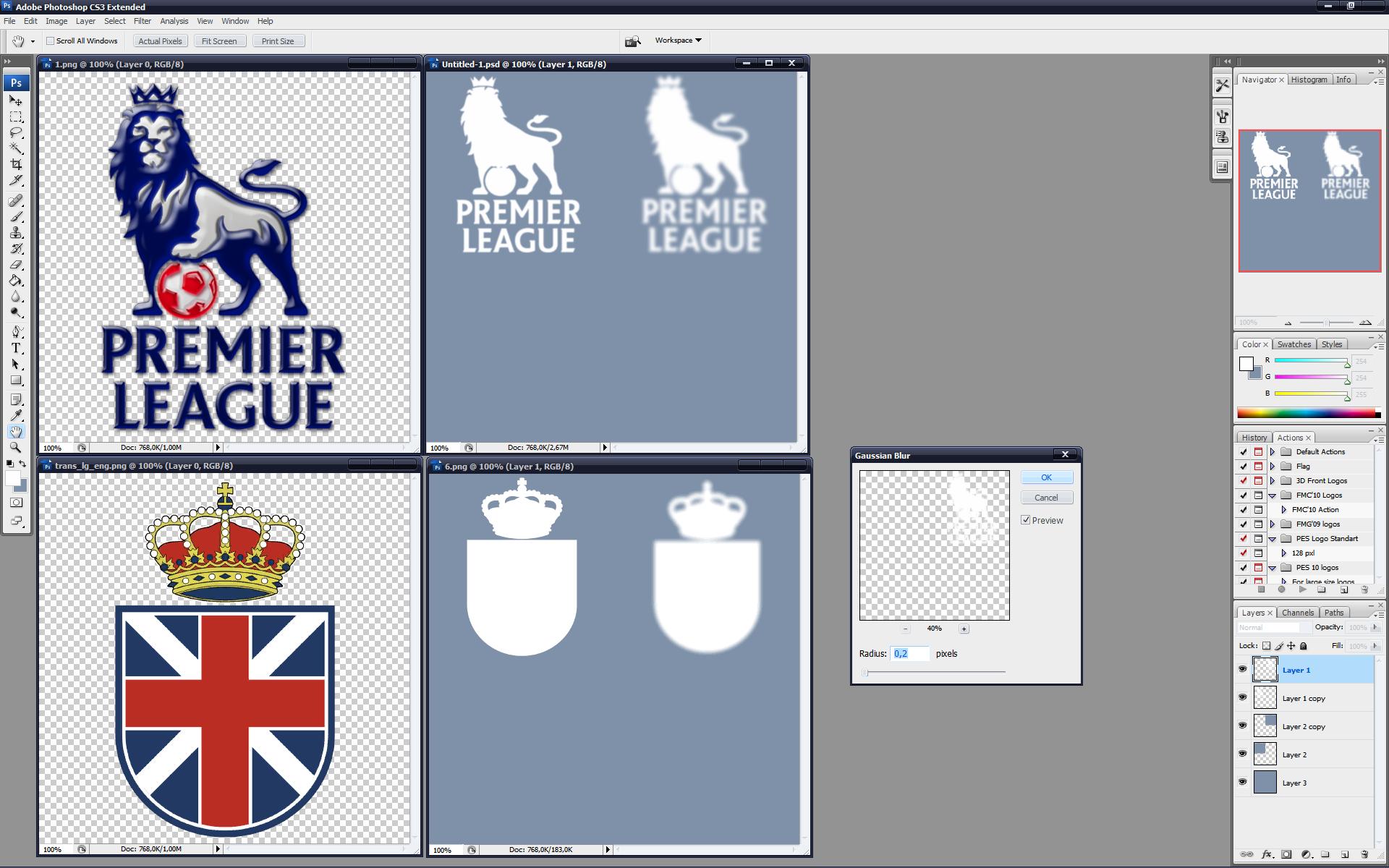Expand the 128 pxl action
1389x868 pixels.
coord(1284,553)
